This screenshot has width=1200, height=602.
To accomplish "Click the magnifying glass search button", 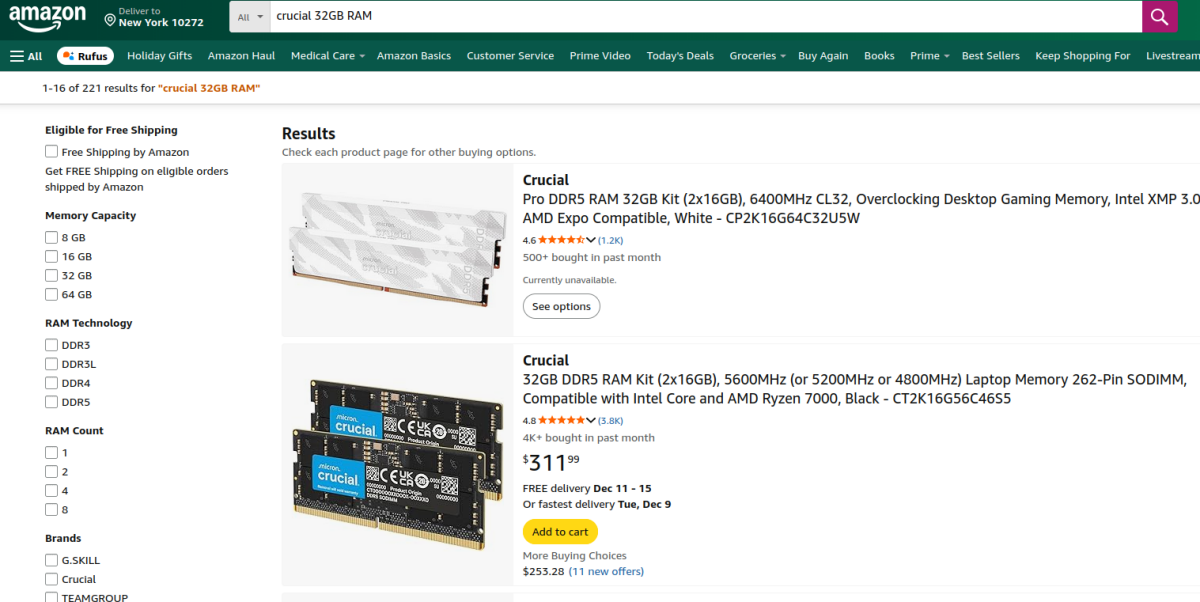I will (x=1159, y=17).
